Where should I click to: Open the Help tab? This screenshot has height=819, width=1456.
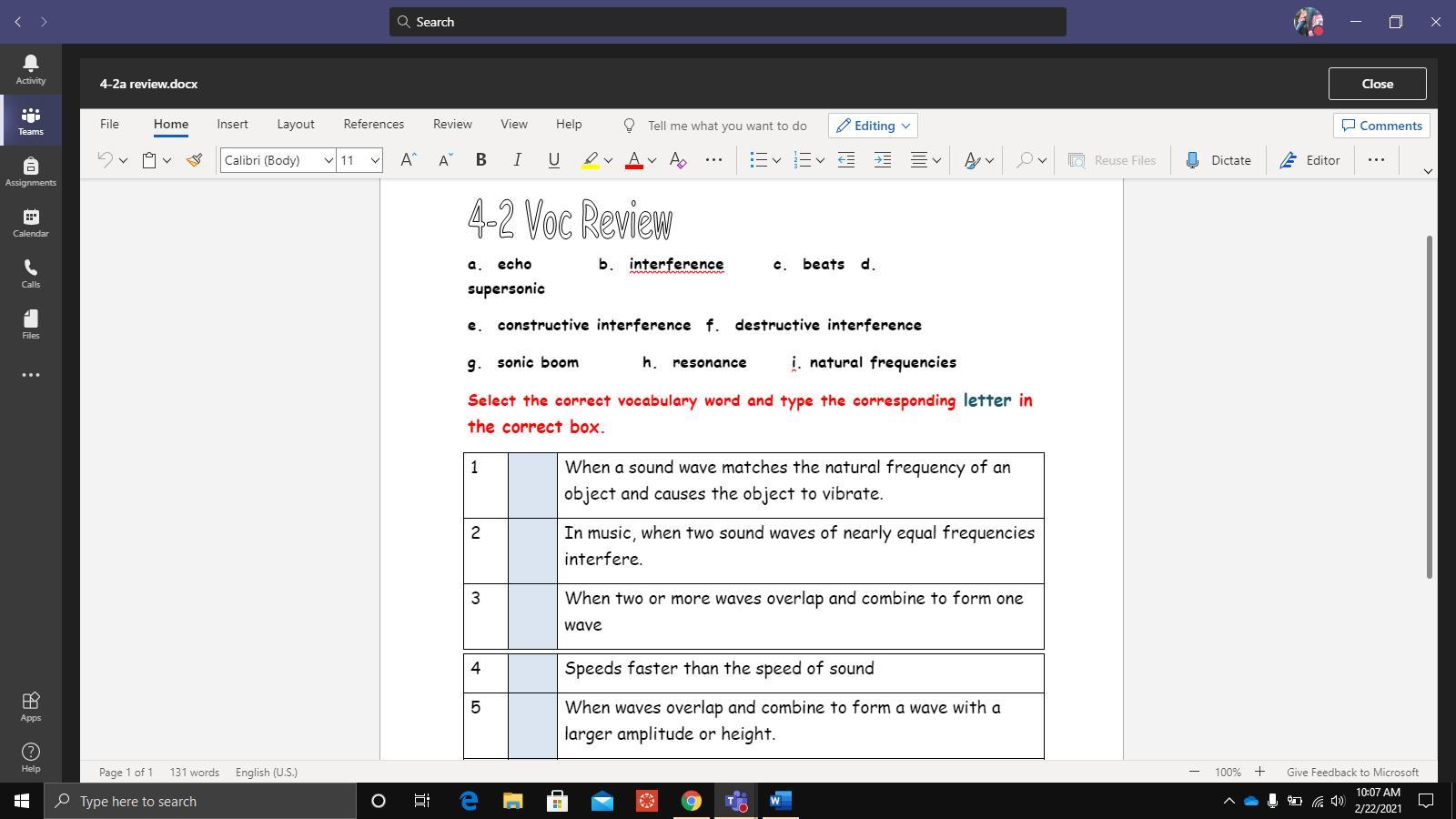click(x=569, y=124)
